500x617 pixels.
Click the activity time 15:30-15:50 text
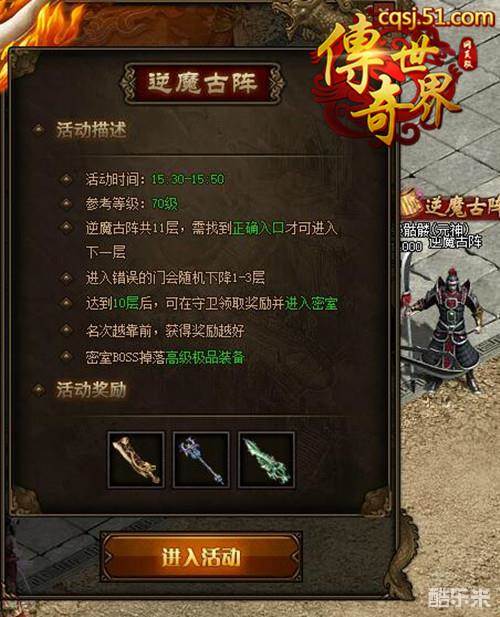tap(188, 179)
